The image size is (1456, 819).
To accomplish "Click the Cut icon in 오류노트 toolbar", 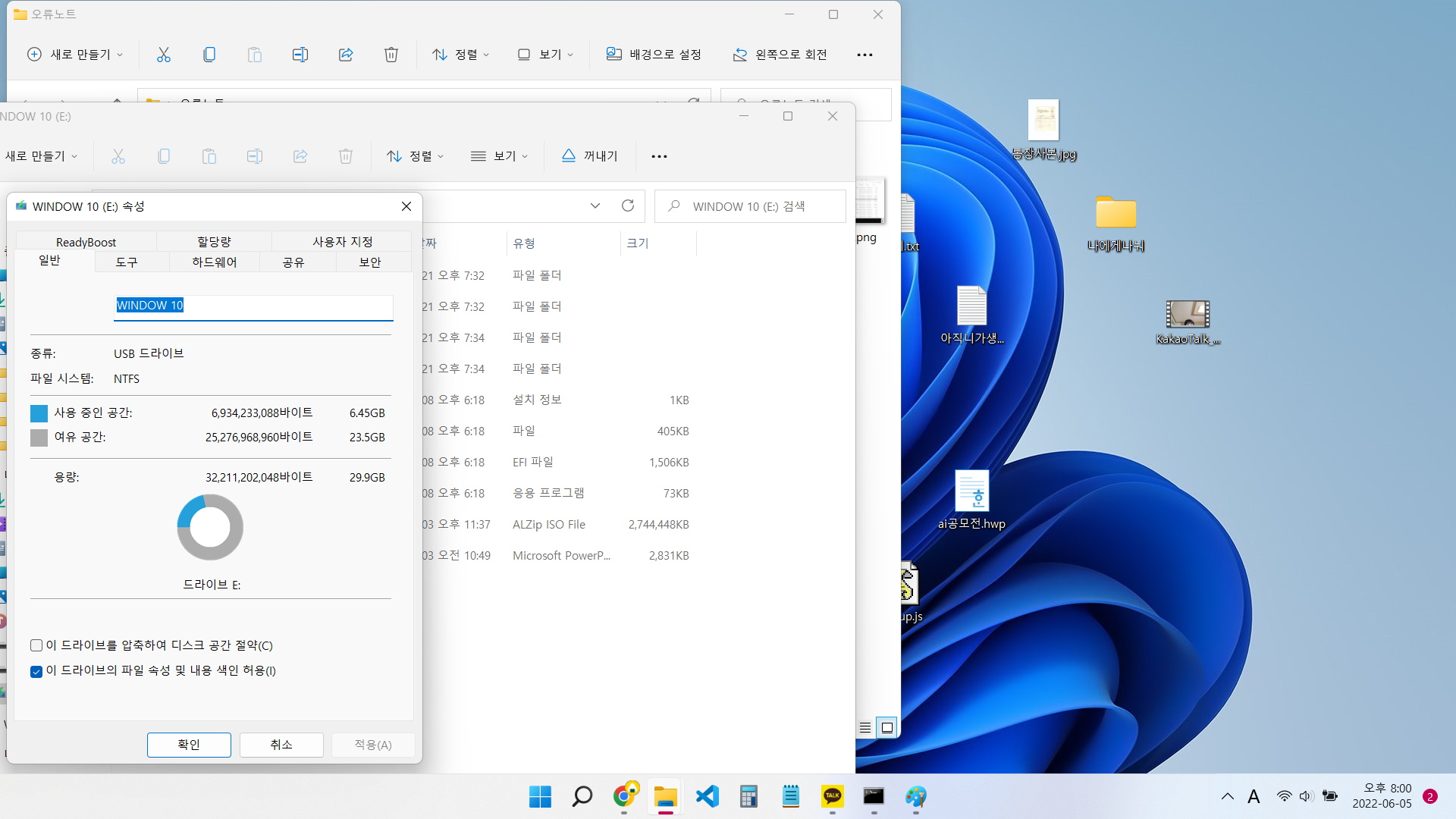I will [x=164, y=55].
